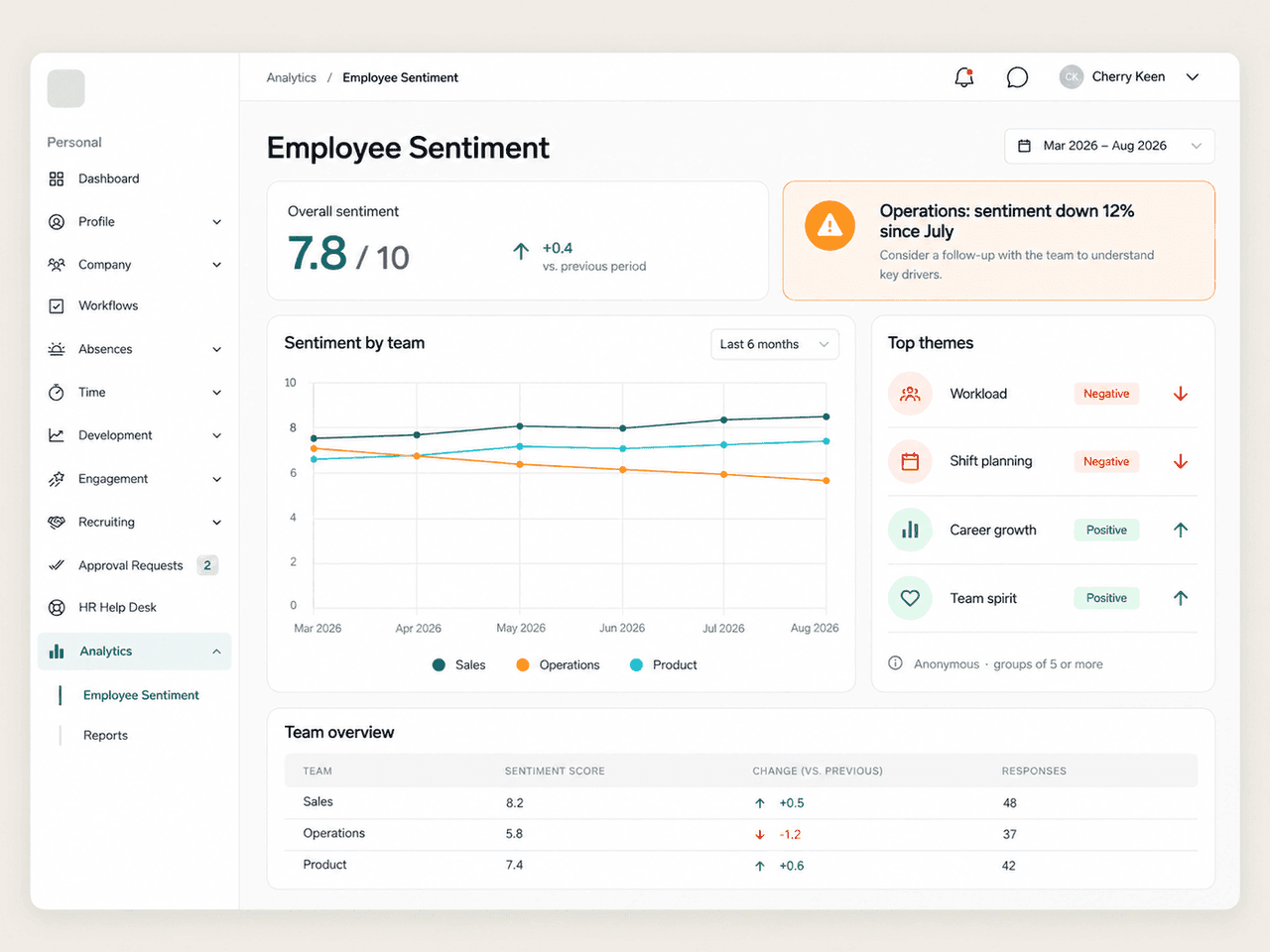Collapse the Analytics section chevron
The image size is (1270, 952).
pos(216,652)
